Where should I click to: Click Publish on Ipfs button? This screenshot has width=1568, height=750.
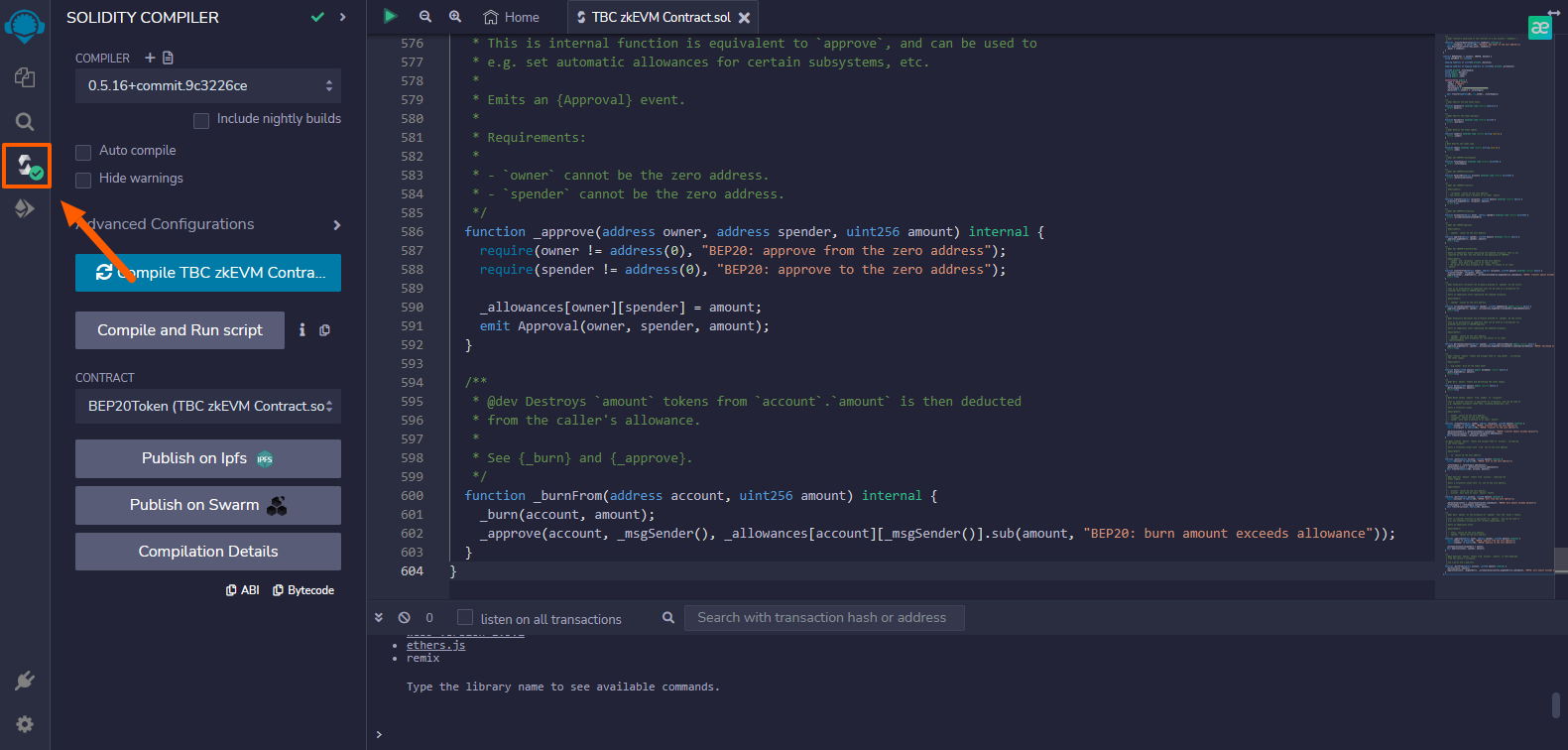pos(208,458)
